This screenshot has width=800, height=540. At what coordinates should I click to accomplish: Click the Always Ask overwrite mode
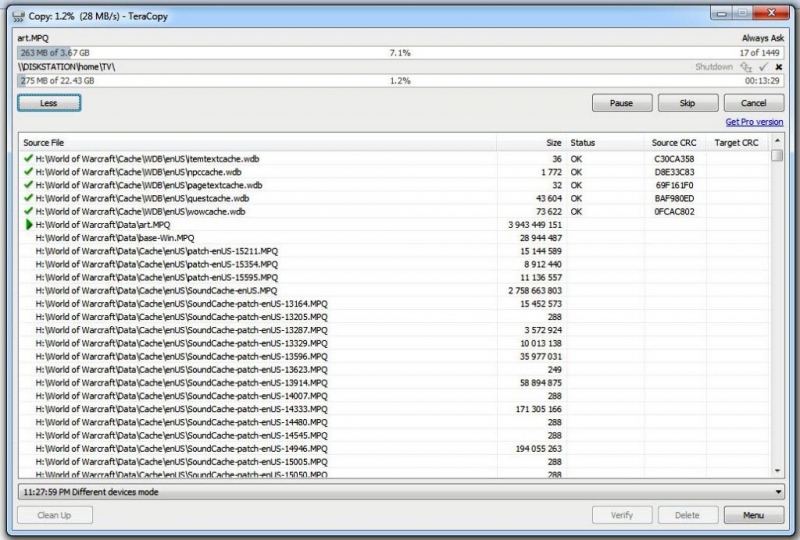point(763,38)
